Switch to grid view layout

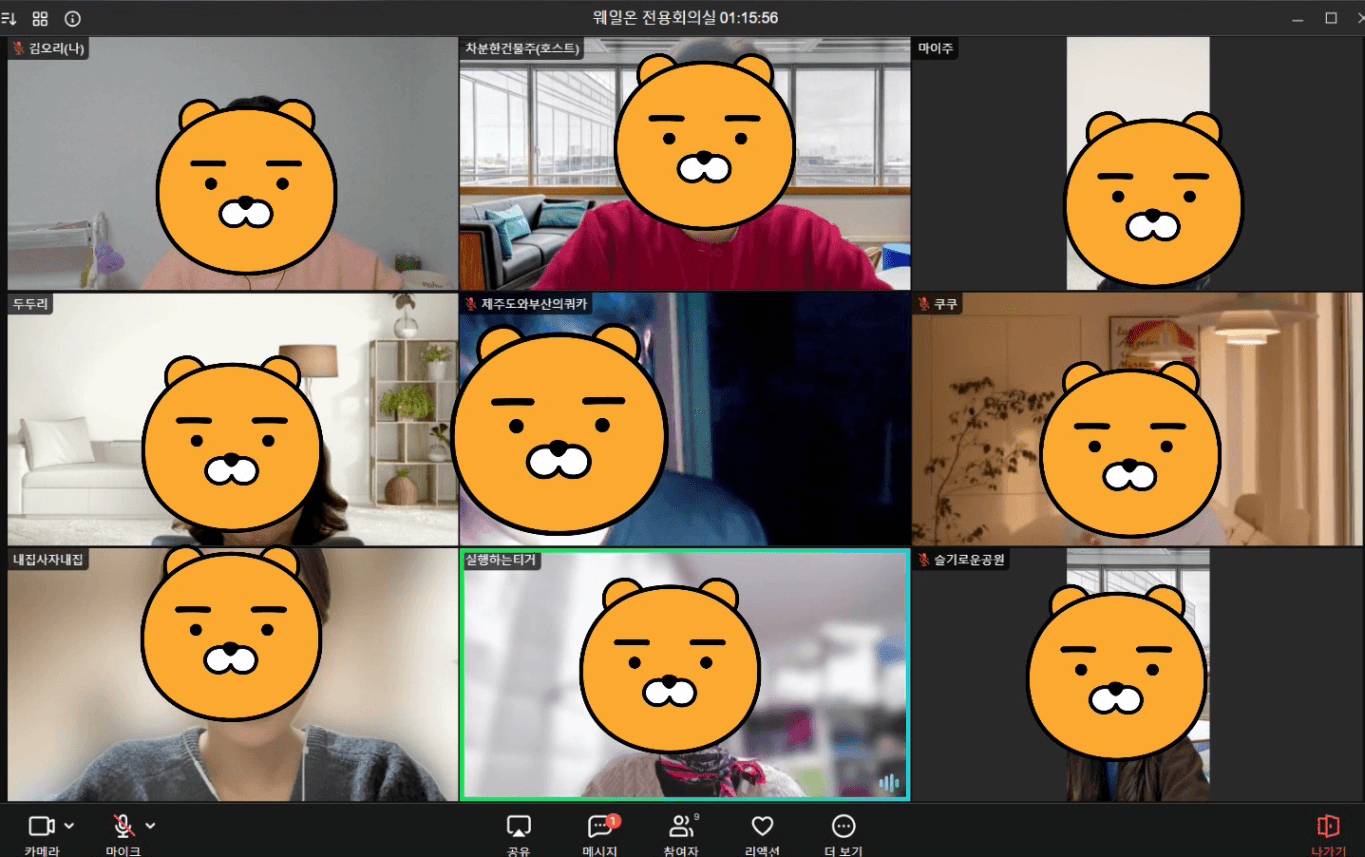pyautogui.click(x=40, y=18)
